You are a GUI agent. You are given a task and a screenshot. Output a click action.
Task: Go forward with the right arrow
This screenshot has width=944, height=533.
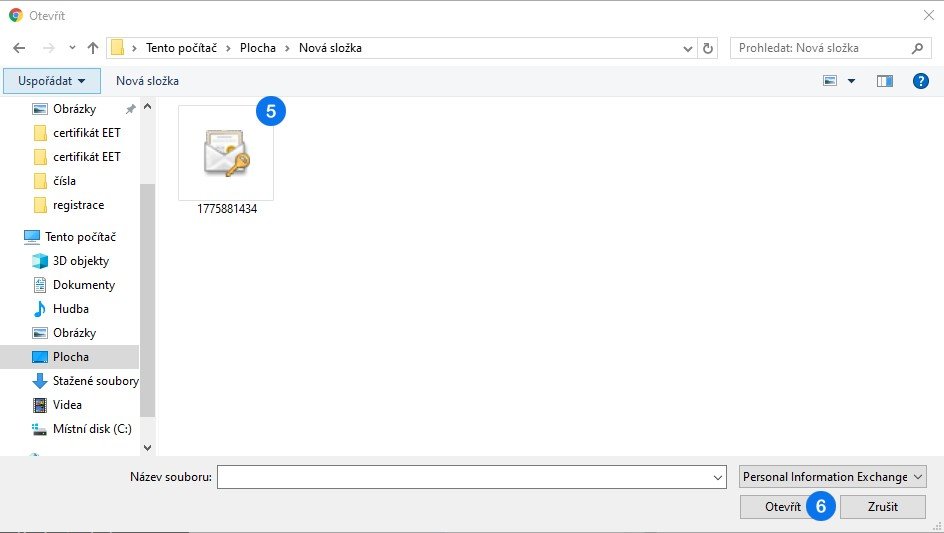tap(49, 48)
